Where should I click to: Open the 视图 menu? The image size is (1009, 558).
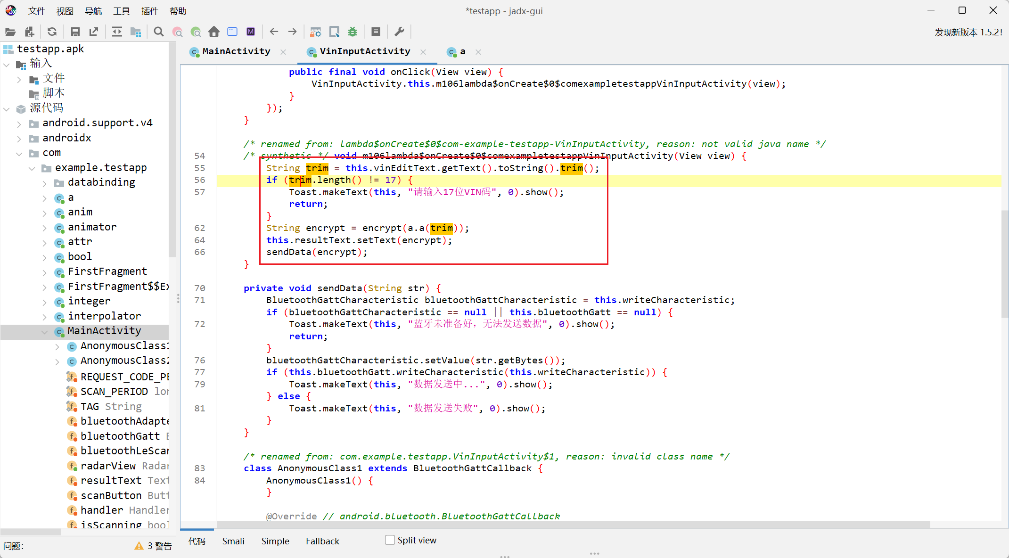(65, 11)
